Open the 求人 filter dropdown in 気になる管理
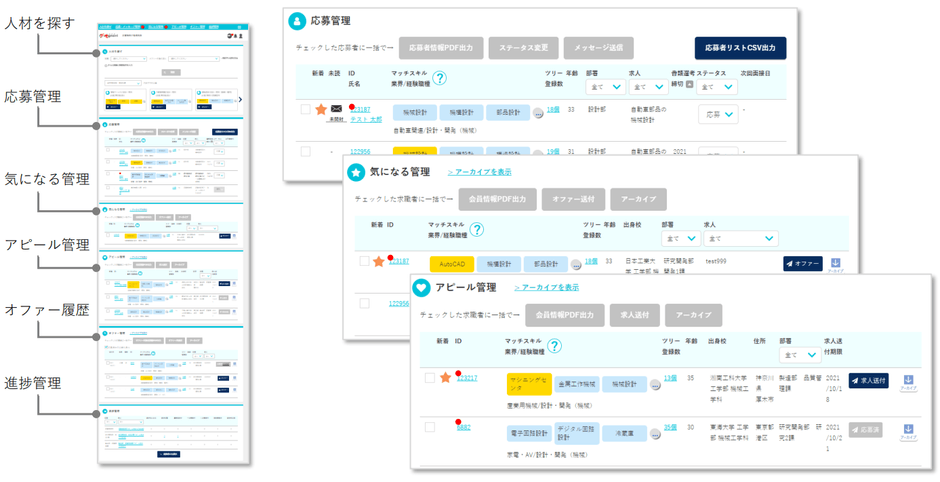This screenshot has height=482, width=940. pyautogui.click(x=741, y=239)
